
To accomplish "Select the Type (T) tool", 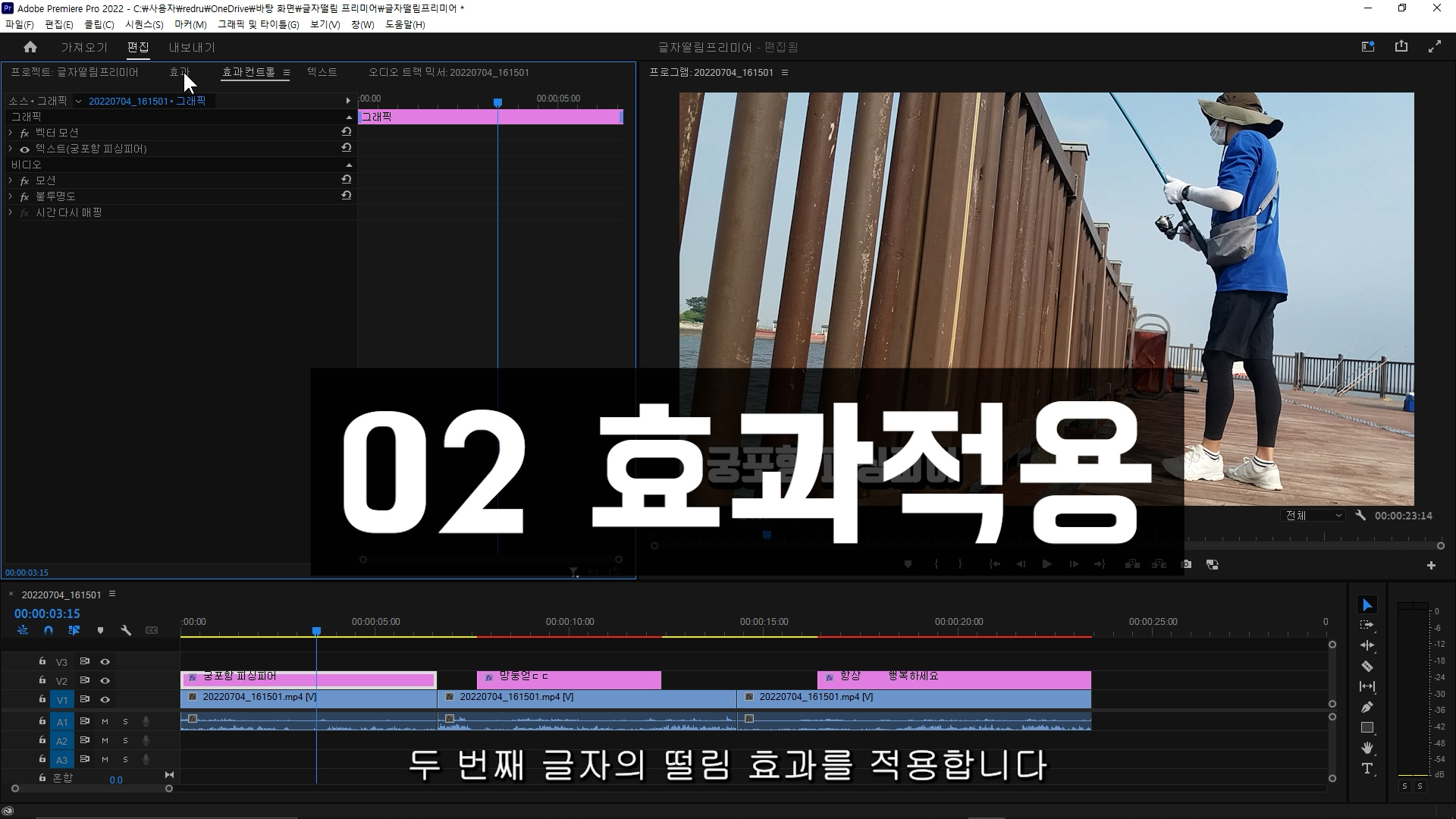I will tap(1367, 768).
